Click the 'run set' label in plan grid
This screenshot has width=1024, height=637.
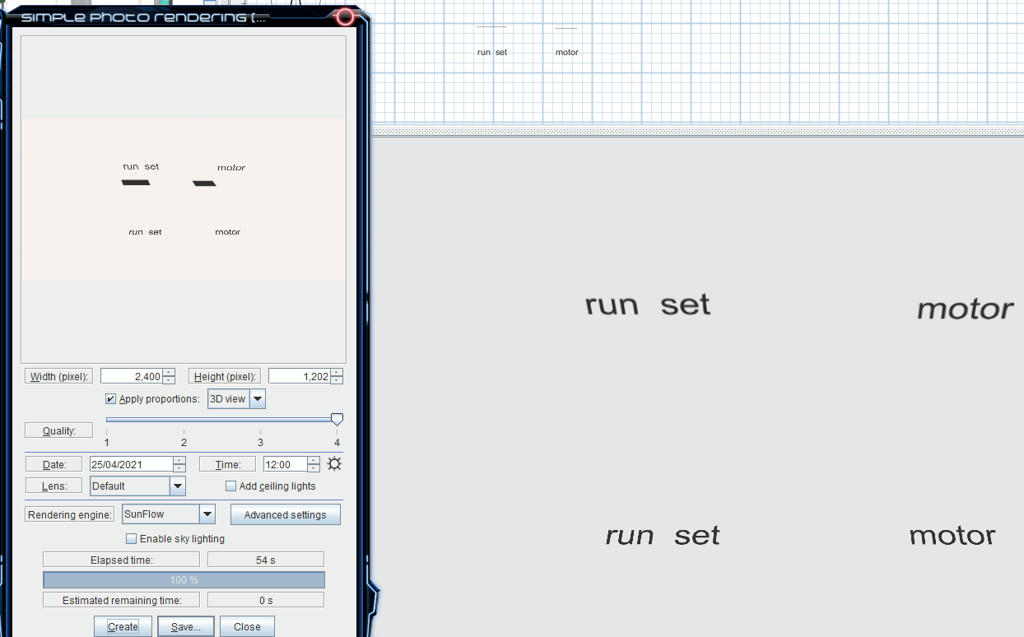point(492,52)
